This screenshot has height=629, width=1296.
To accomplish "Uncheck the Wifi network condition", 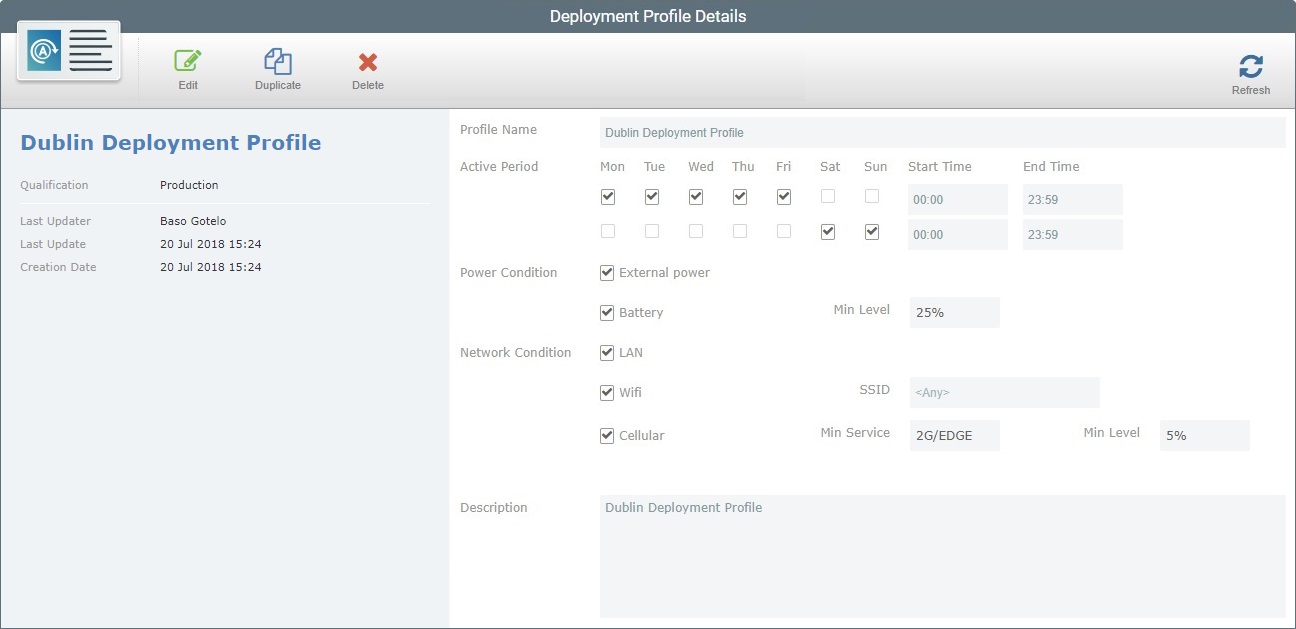I will click(606, 392).
